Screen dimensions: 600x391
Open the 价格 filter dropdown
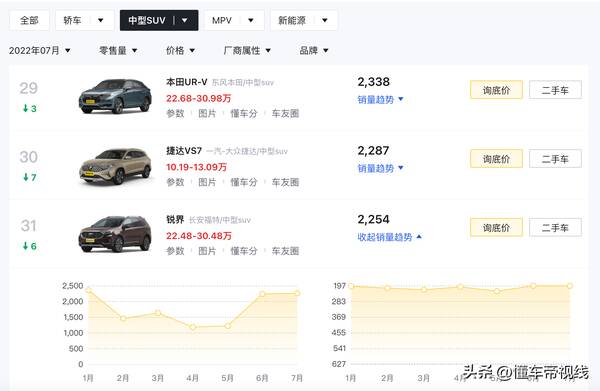181,51
